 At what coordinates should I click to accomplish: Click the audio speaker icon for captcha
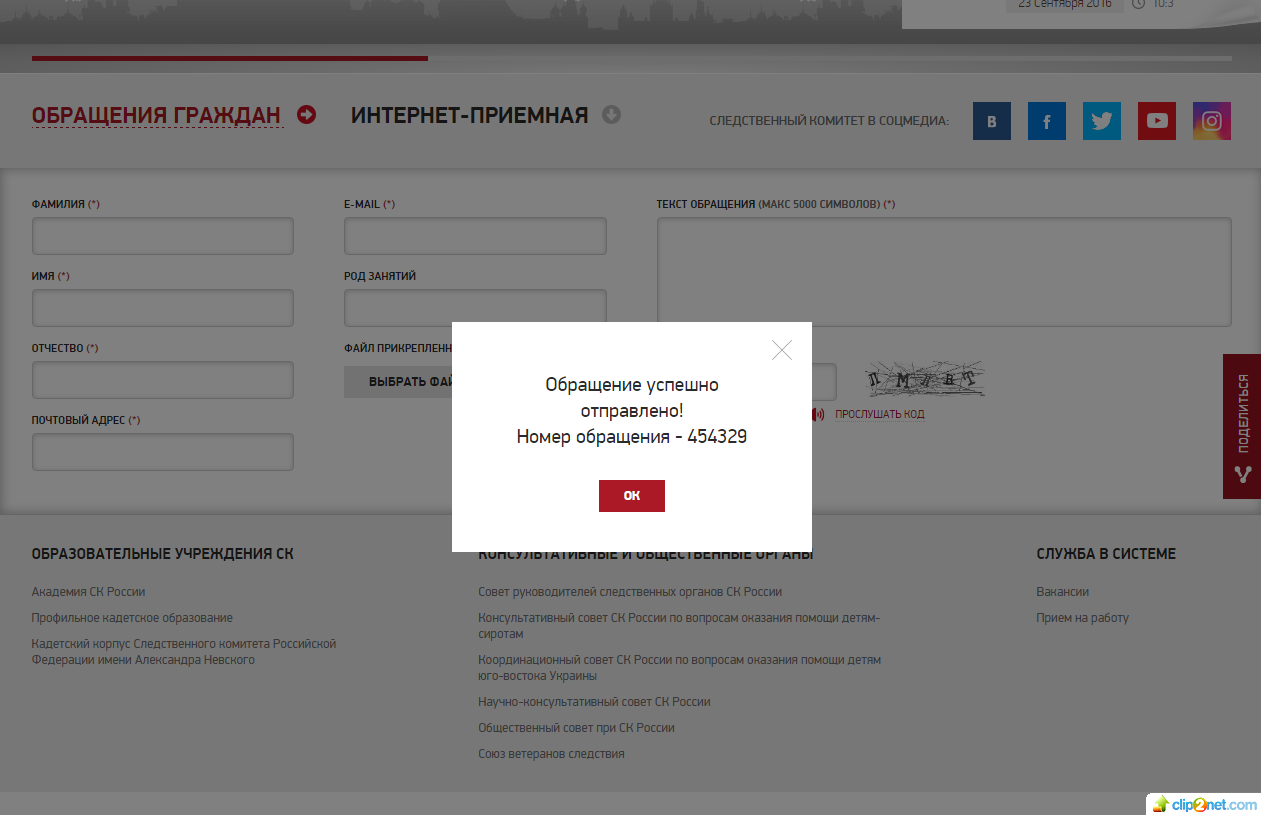[x=819, y=414]
